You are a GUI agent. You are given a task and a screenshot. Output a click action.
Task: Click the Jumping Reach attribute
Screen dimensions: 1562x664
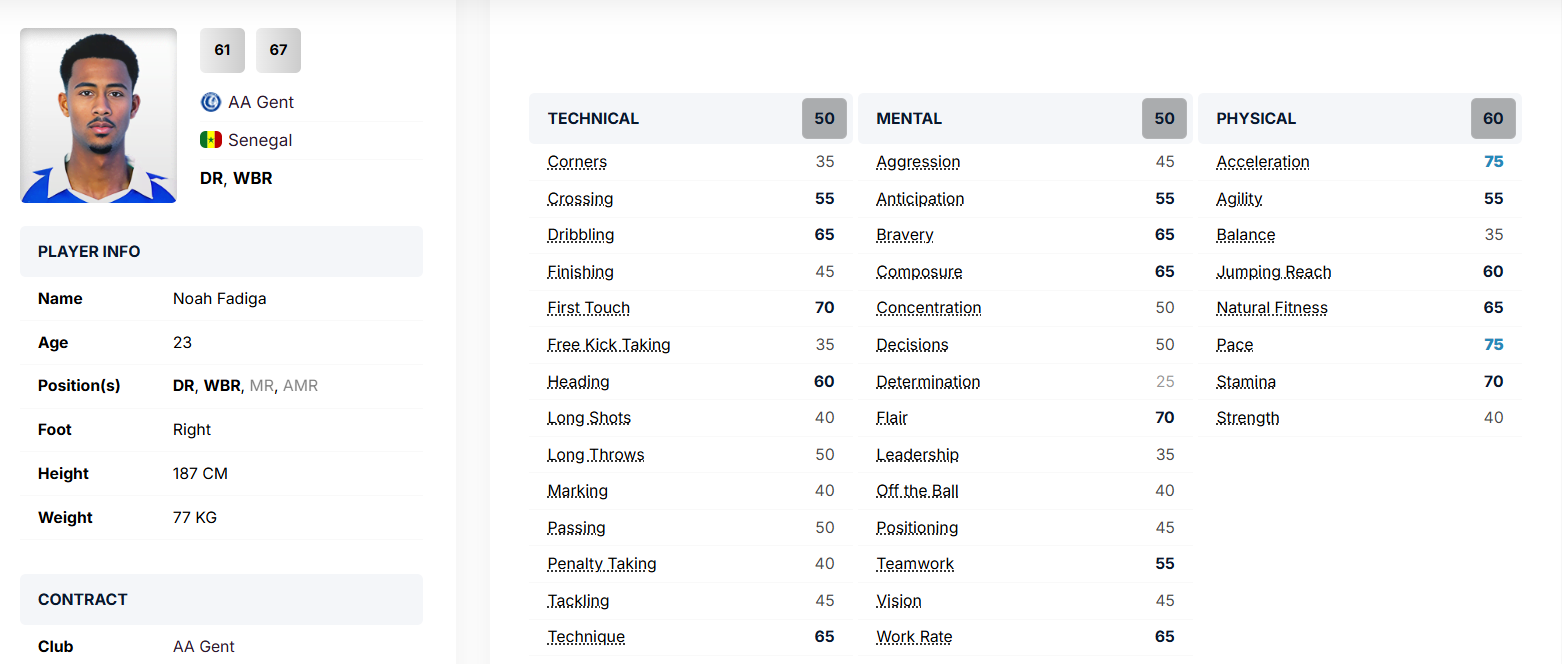click(x=1273, y=272)
